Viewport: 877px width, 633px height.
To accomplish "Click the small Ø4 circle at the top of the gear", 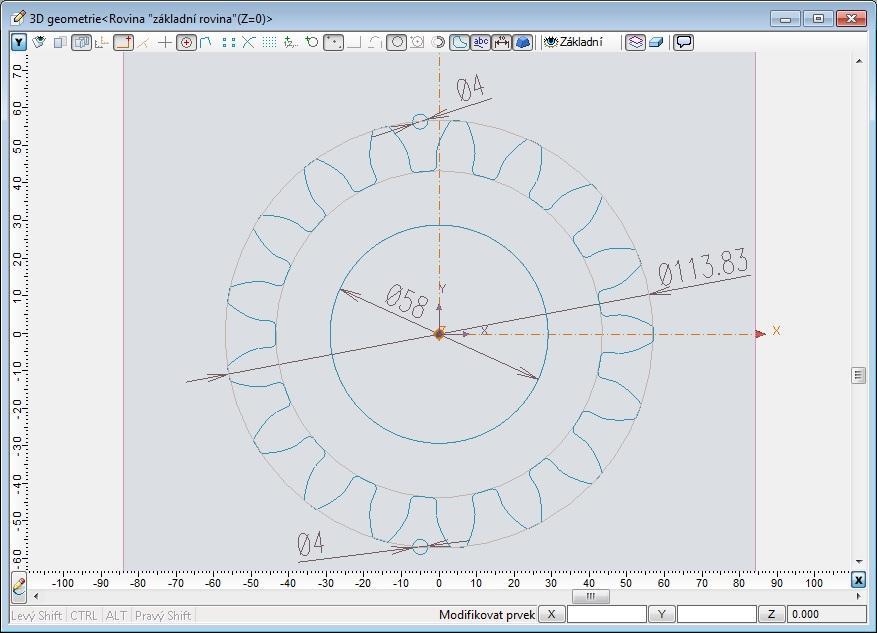I will [420, 121].
